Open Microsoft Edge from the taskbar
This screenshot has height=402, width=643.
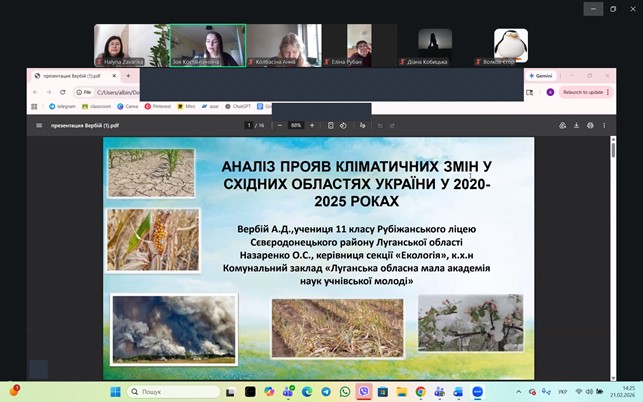pos(307,392)
